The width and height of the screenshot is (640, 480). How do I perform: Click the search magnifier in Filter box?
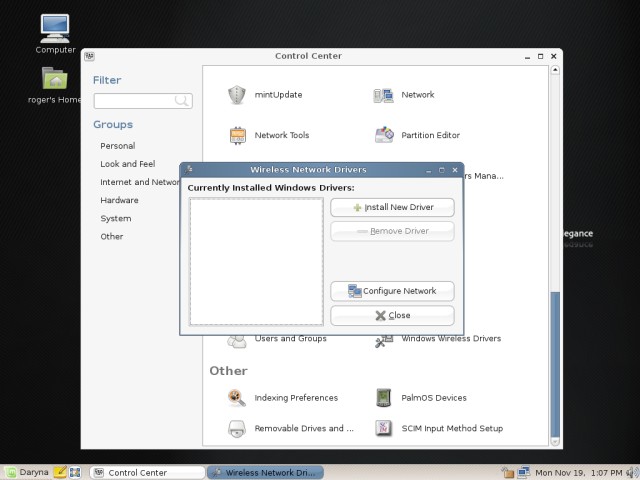tap(181, 100)
